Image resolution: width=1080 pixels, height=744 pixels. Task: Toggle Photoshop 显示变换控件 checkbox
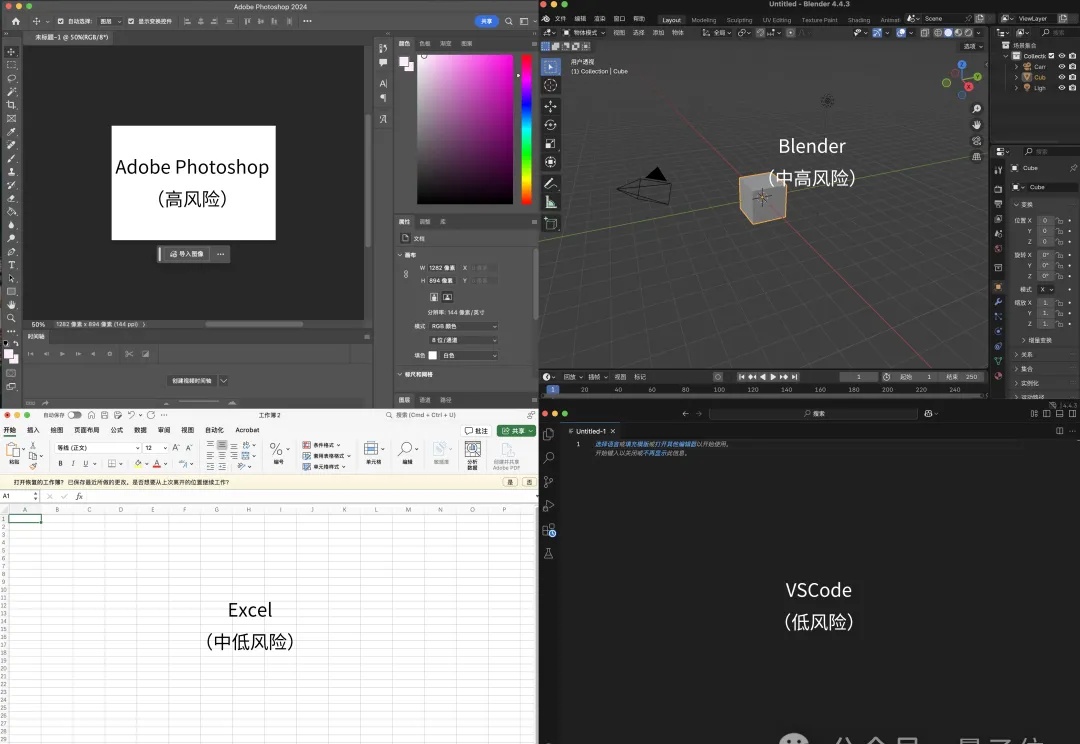pos(131,21)
